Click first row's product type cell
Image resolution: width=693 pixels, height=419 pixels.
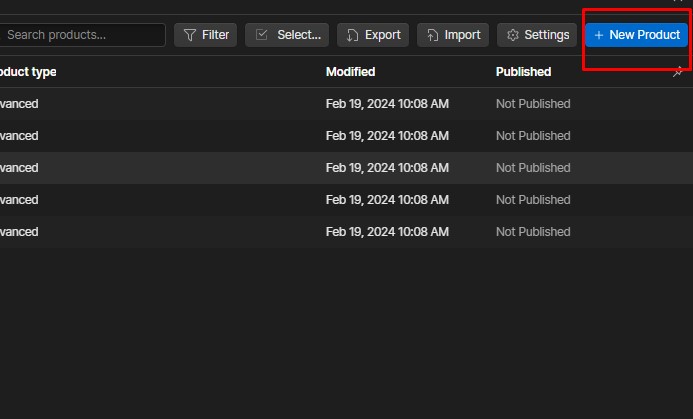[x=19, y=104]
